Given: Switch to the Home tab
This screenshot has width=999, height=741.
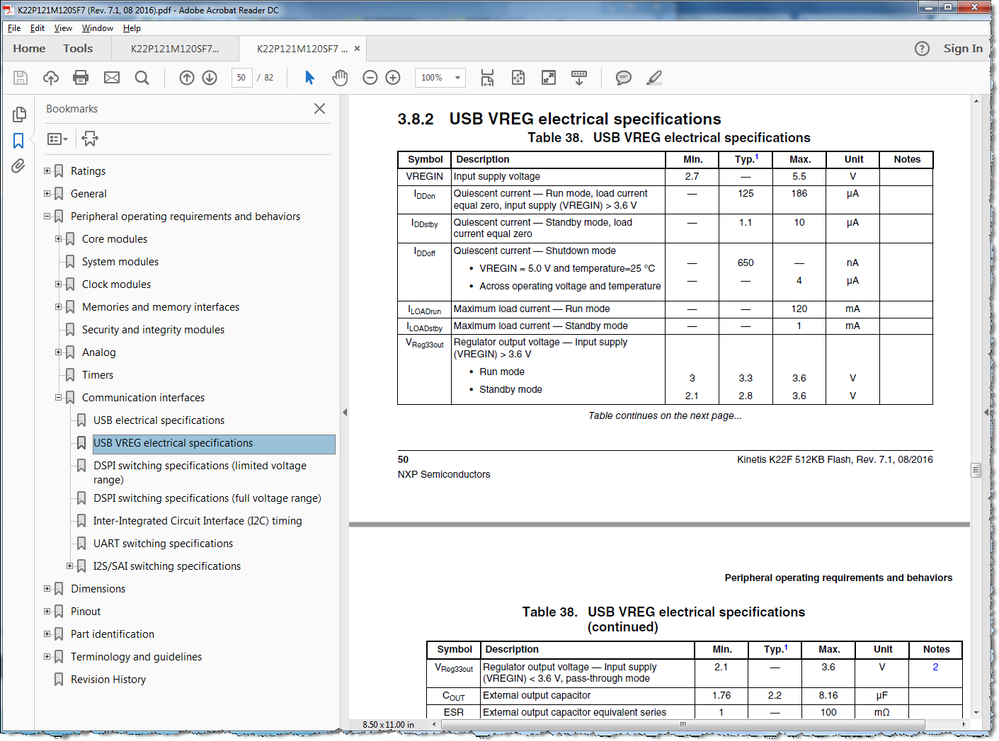Looking at the screenshot, I should (x=29, y=48).
